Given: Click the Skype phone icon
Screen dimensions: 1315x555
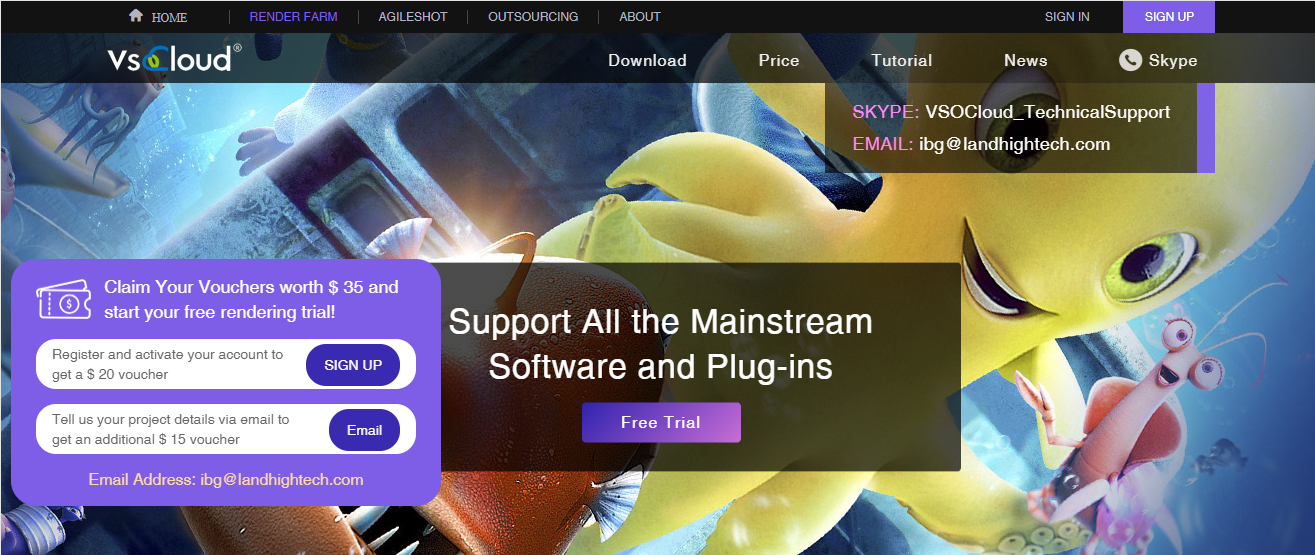Looking at the screenshot, I should (x=1130, y=60).
